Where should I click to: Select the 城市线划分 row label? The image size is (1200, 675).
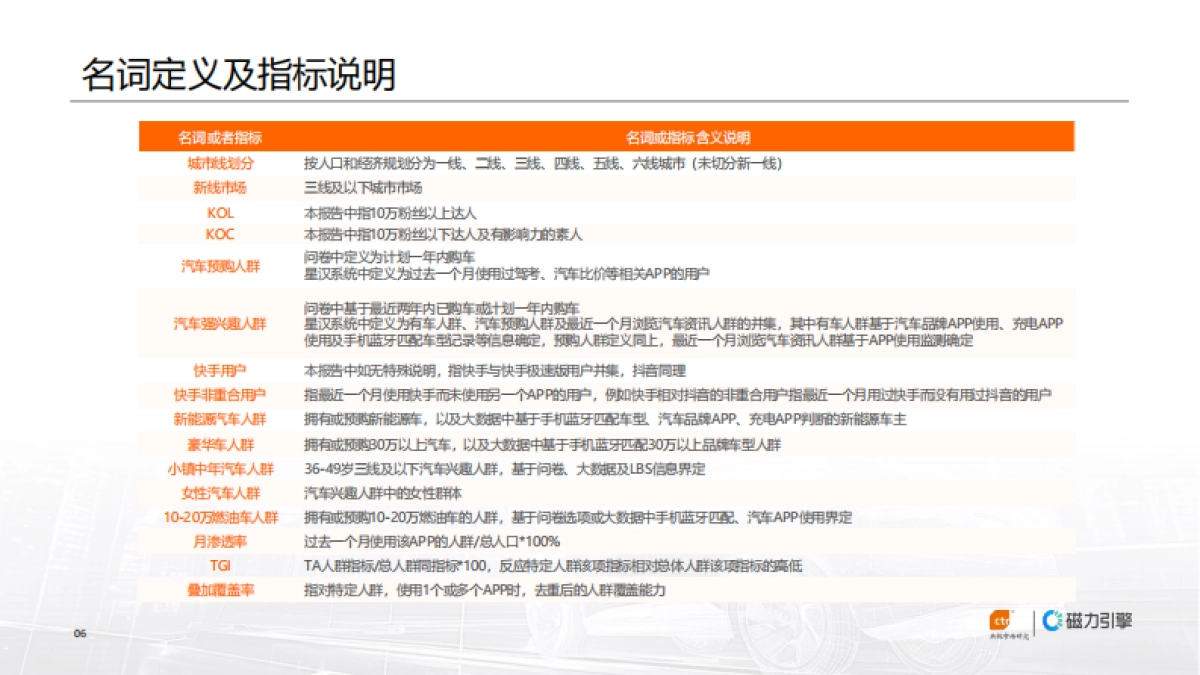(x=221, y=162)
